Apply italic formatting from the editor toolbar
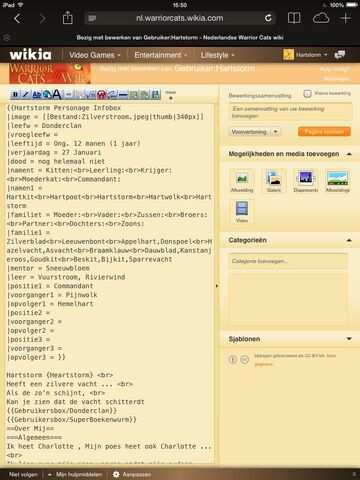Viewport: 360px width, 480px height. pyautogui.click(x=26, y=95)
